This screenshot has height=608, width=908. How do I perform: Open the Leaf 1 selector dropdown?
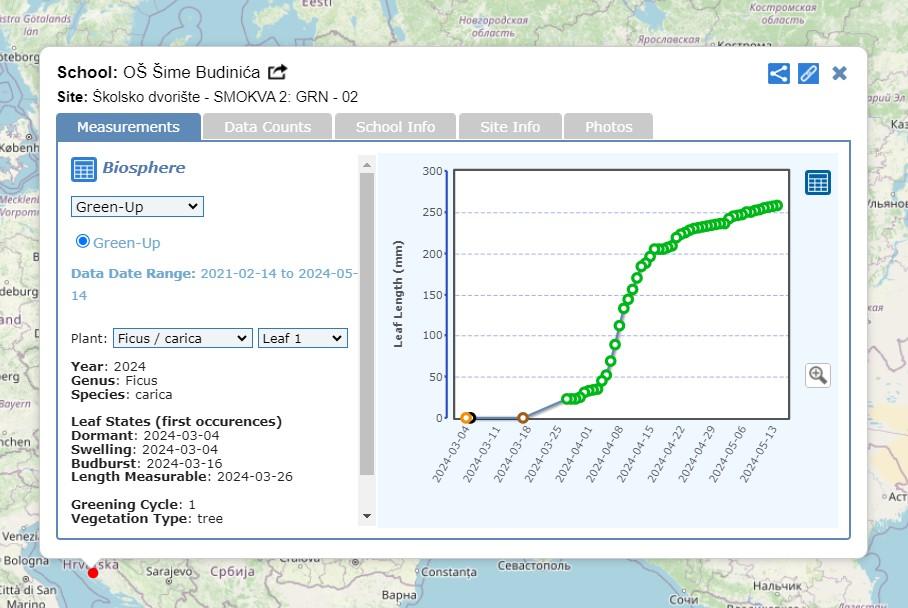click(302, 338)
